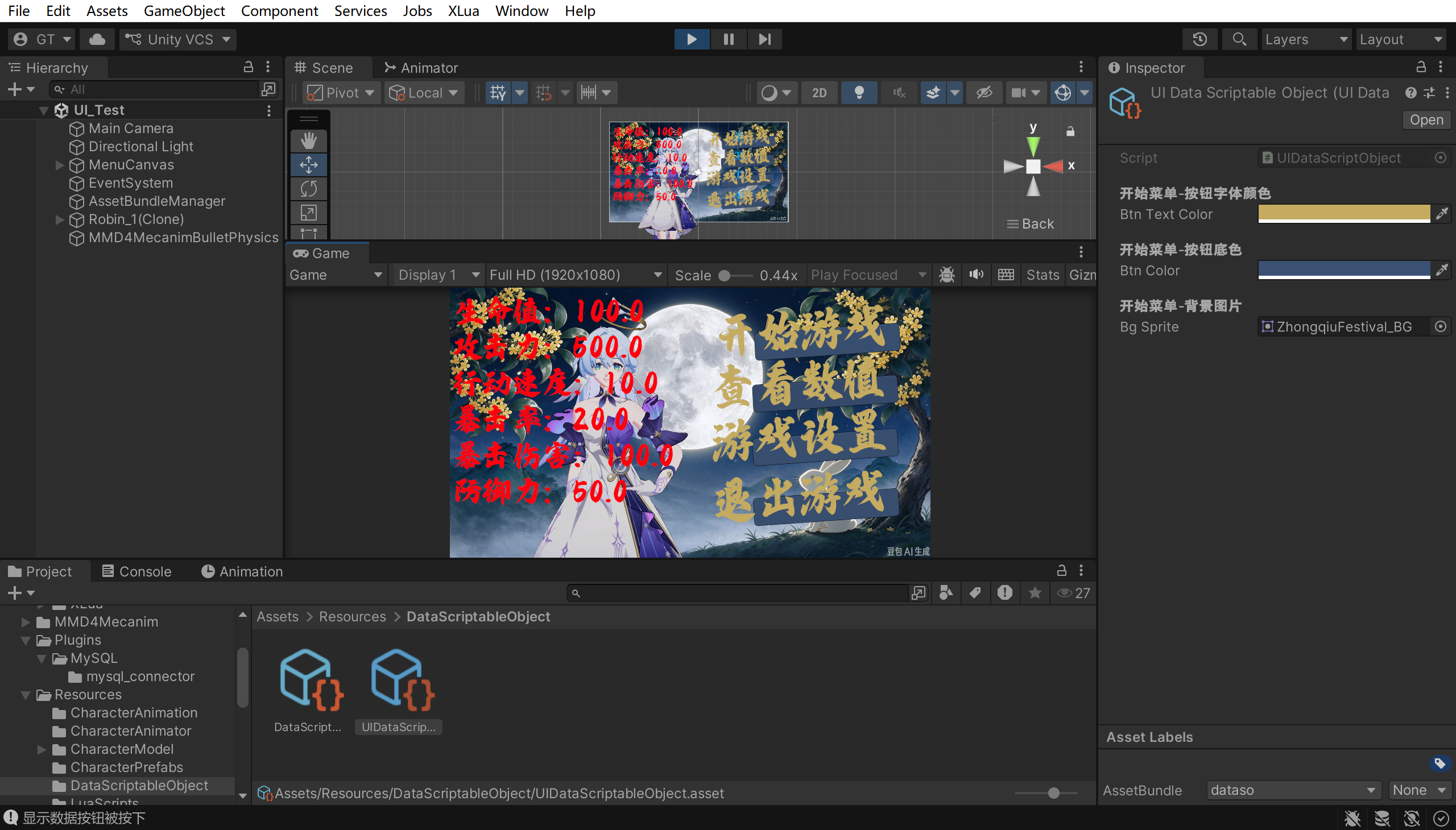Search by label in Project panel
The image size is (1456, 830).
pyautogui.click(x=975, y=593)
